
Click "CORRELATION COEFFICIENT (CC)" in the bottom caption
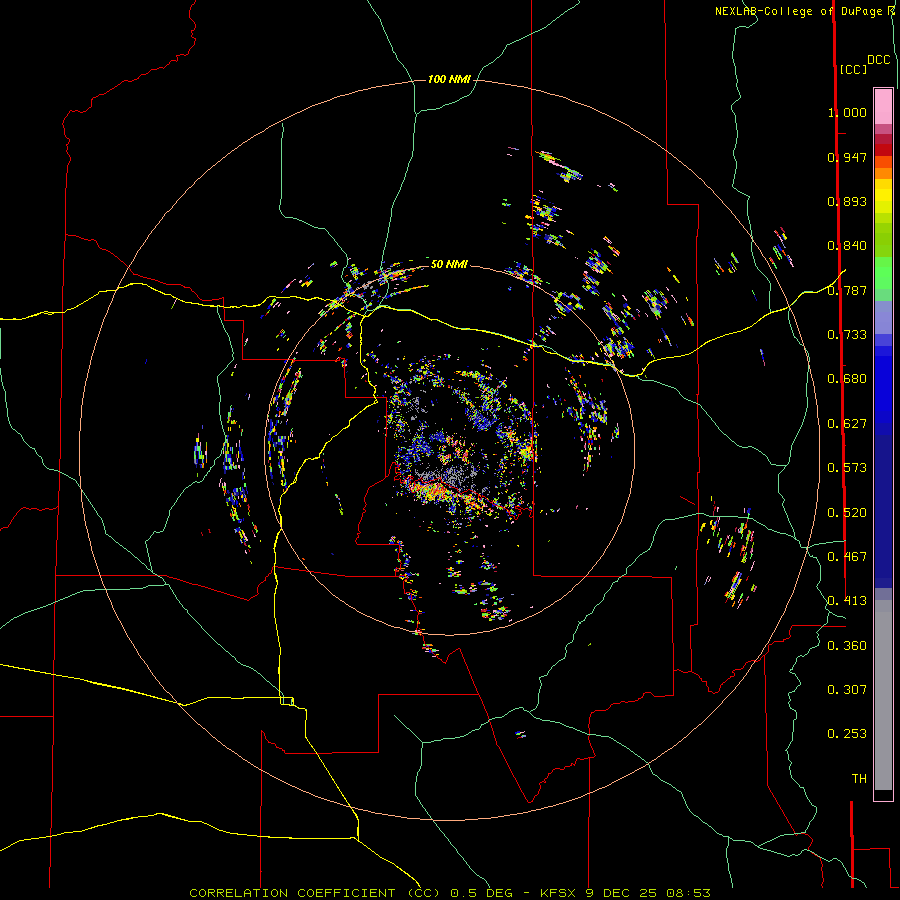(315, 893)
